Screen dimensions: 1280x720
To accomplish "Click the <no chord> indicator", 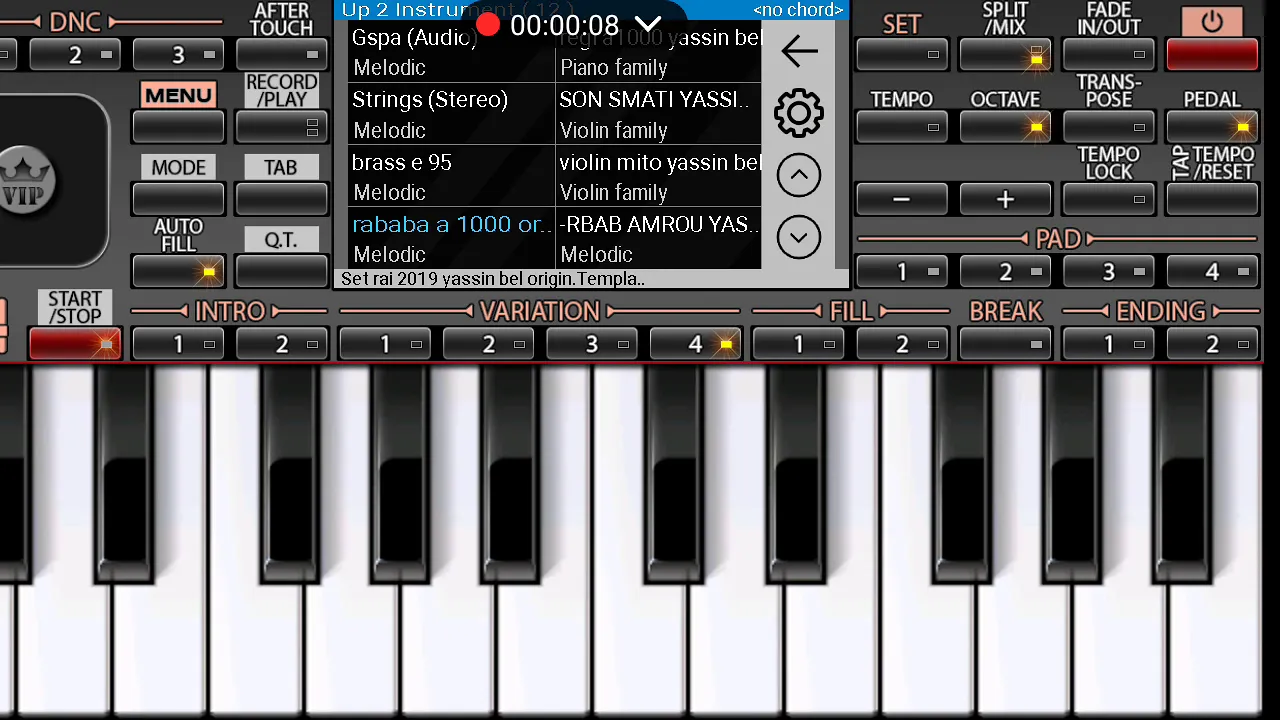I will click(x=797, y=10).
